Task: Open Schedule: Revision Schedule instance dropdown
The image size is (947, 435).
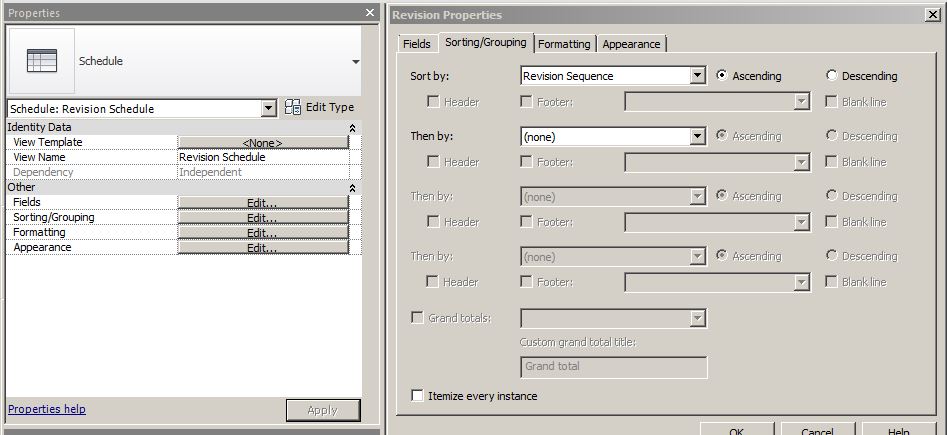Action: coord(268,108)
